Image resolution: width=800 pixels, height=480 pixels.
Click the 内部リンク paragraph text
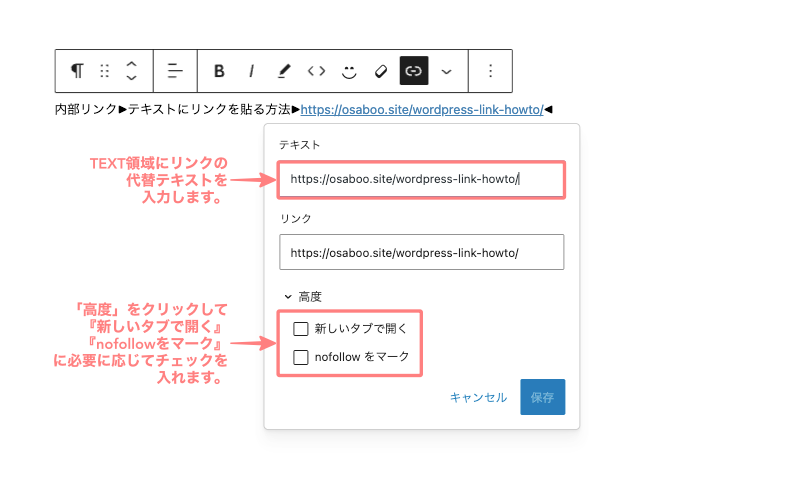click(x=86, y=110)
